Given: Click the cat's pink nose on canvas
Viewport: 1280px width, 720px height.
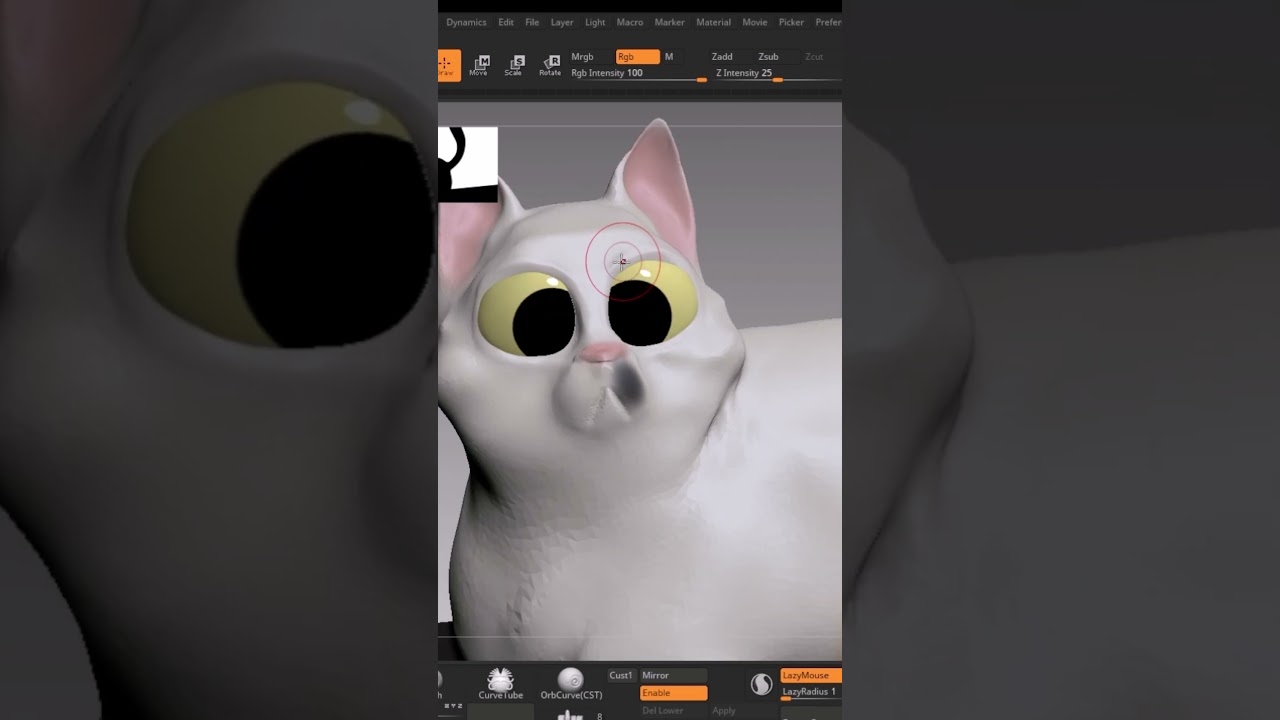Looking at the screenshot, I should [x=602, y=351].
